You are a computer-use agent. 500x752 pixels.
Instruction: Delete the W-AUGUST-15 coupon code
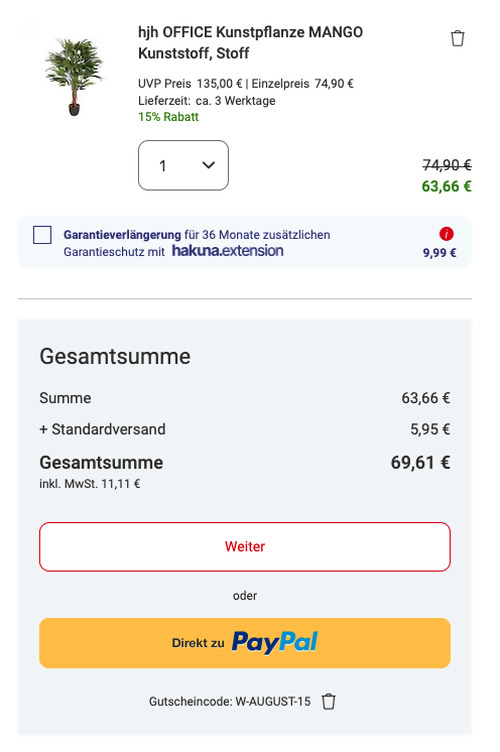point(328,701)
